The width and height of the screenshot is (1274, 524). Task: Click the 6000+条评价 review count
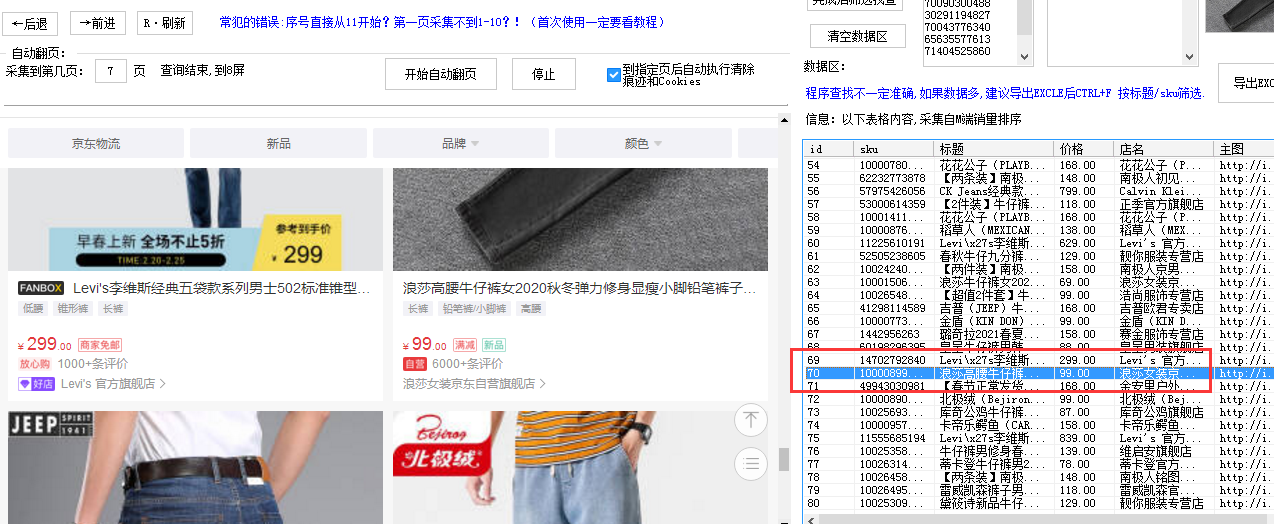click(x=467, y=364)
